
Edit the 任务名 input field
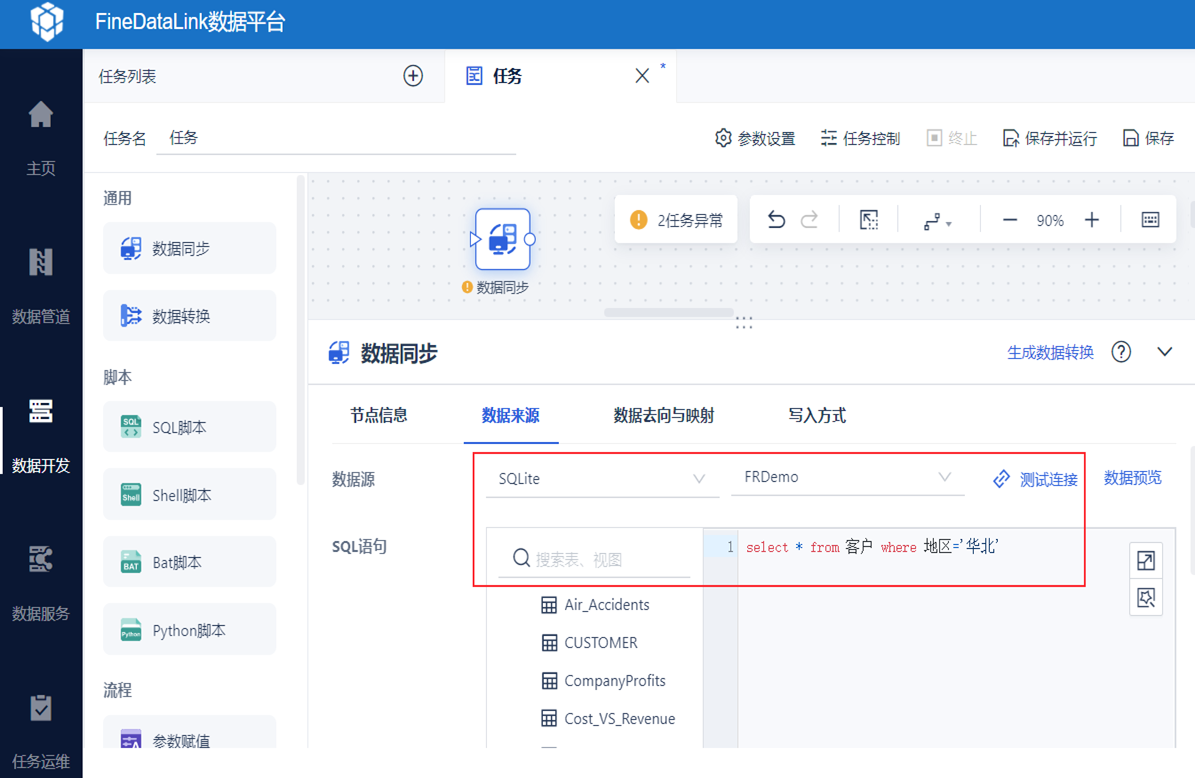[336, 138]
